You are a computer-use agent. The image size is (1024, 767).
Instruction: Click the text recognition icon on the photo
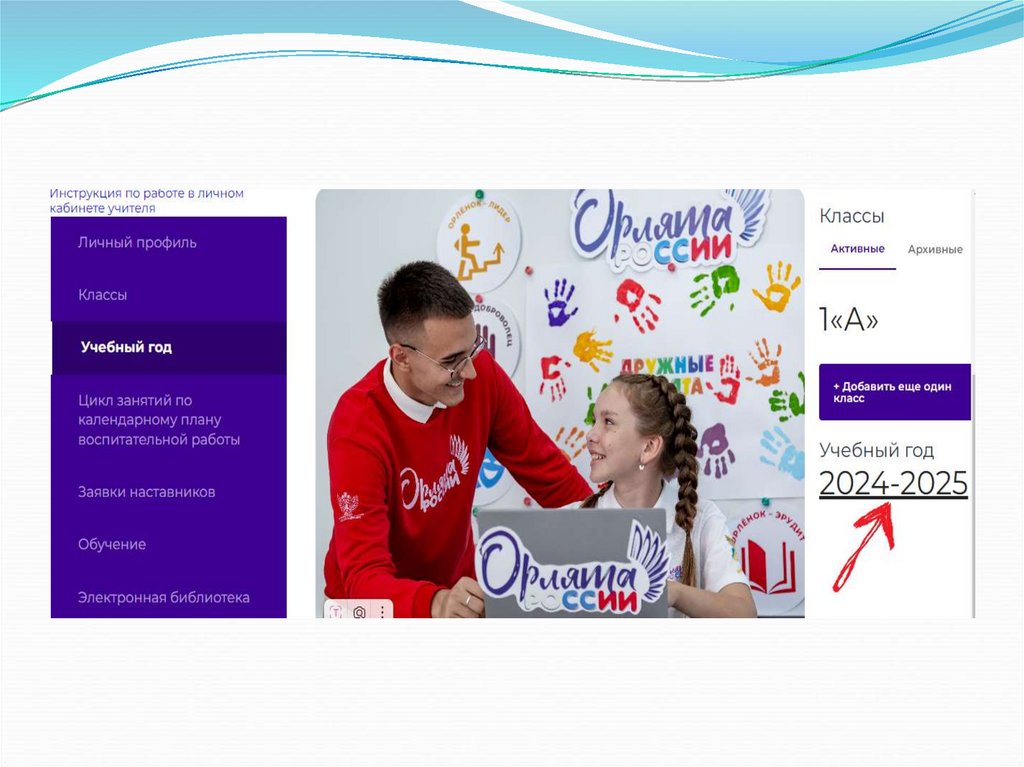(x=336, y=612)
